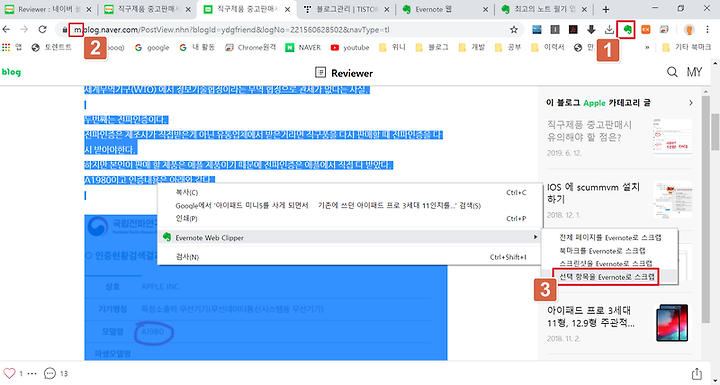Expand 'Apple 카테고리 글' with the chevron
Image resolution: width=720 pixels, height=385 pixels.
coord(691,103)
